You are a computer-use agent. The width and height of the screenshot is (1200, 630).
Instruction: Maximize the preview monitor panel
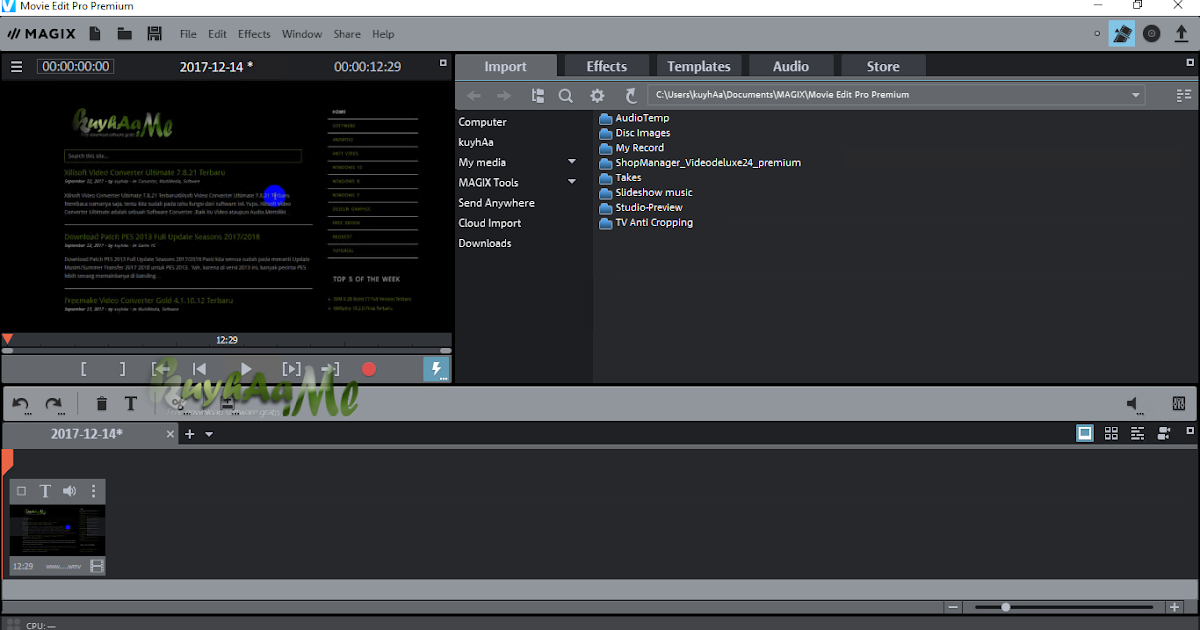[443, 63]
